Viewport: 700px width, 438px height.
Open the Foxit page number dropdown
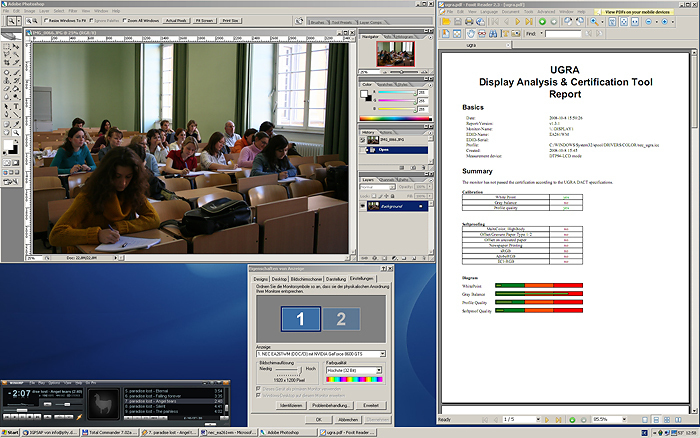click(538, 420)
